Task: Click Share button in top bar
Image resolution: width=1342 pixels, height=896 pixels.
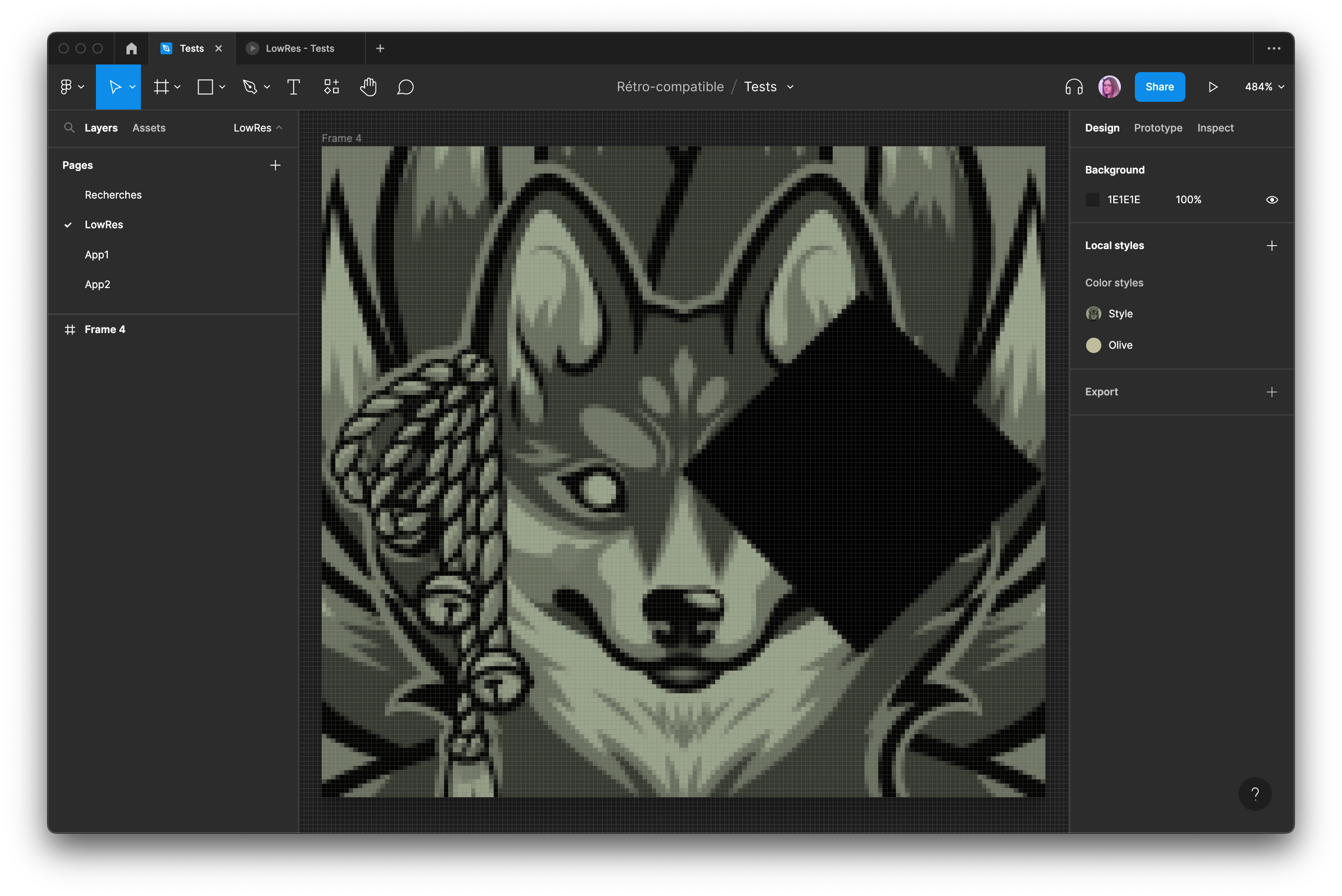Action: click(1160, 87)
